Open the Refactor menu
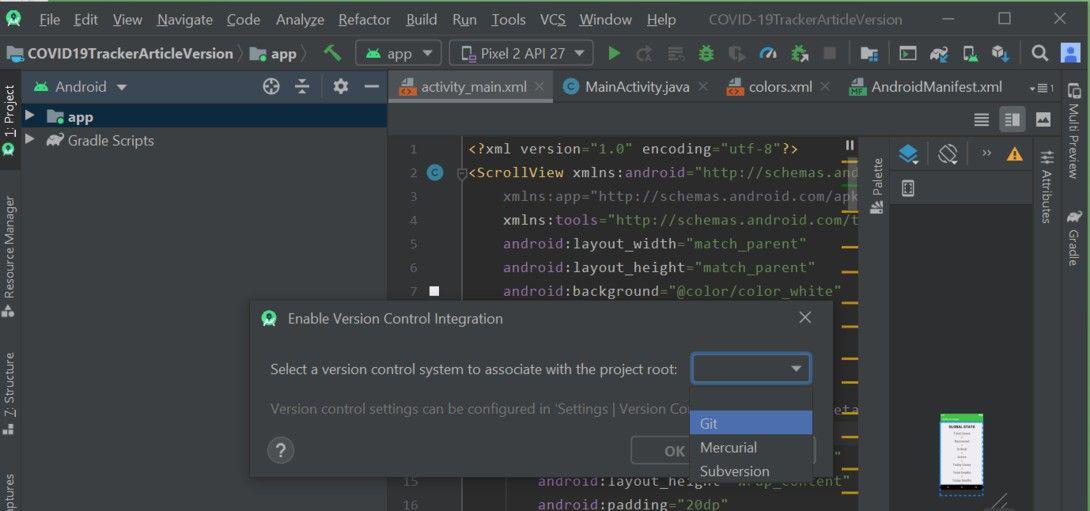1090x511 pixels. [x=364, y=19]
